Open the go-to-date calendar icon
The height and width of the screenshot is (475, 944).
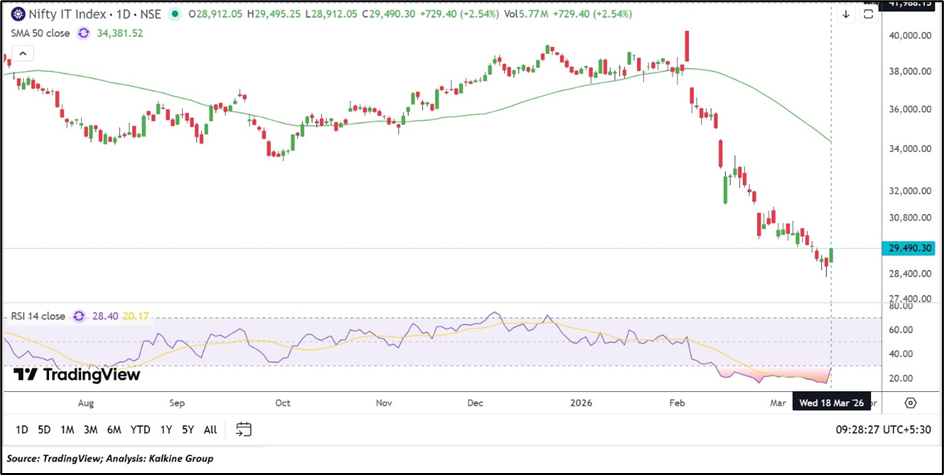pyautogui.click(x=243, y=430)
